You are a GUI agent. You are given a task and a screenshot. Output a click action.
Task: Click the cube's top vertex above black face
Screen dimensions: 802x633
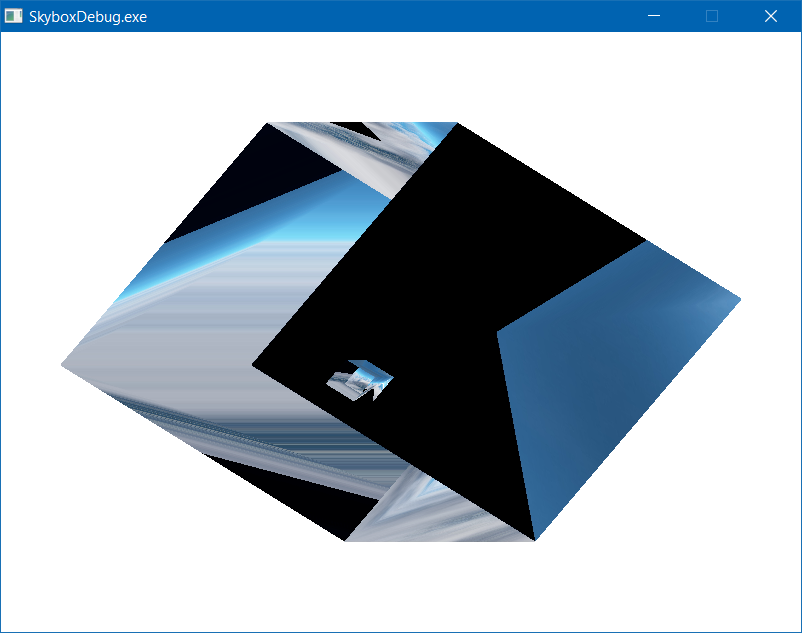point(458,124)
